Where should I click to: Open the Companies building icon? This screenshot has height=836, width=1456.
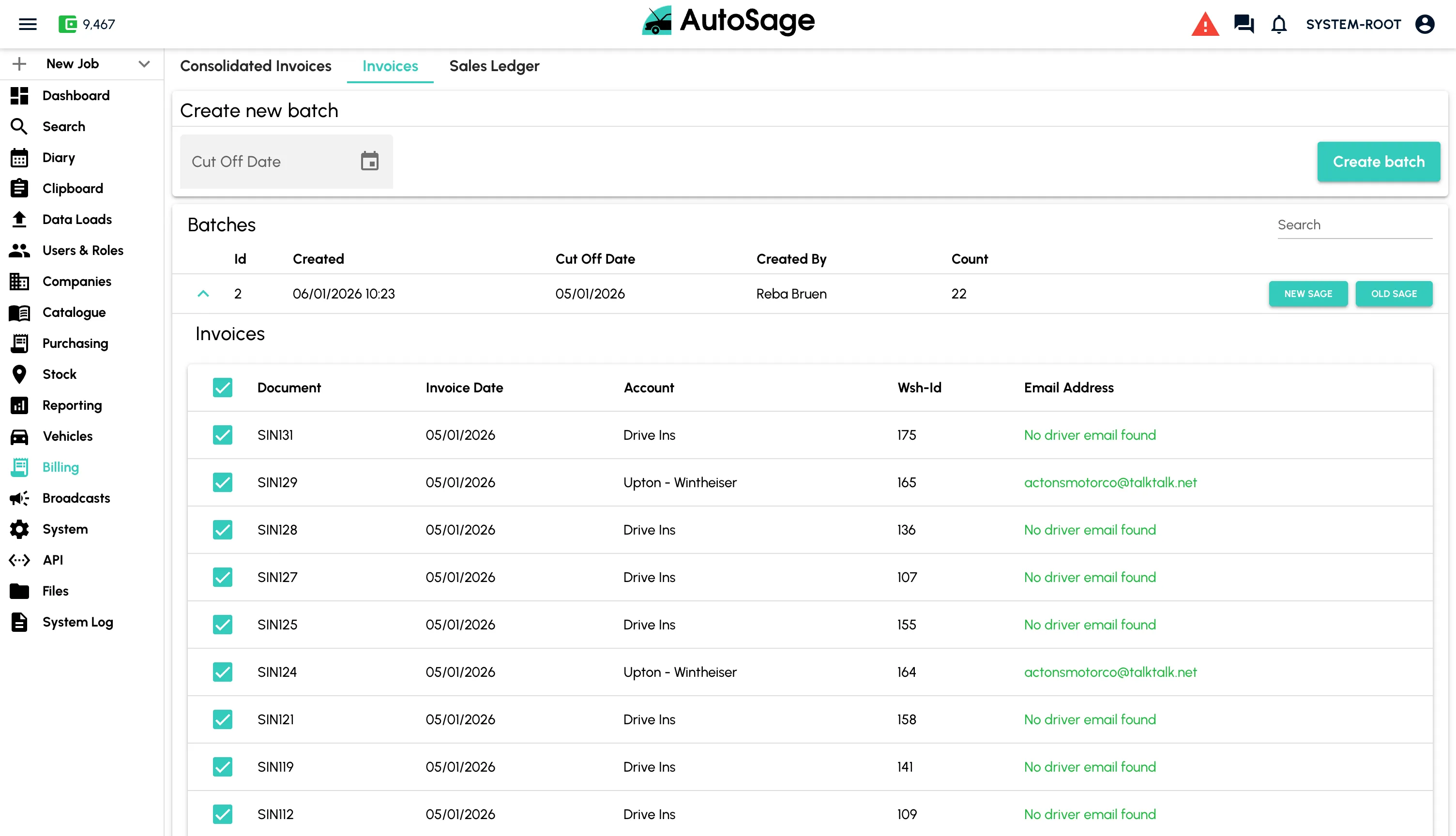[x=19, y=282]
